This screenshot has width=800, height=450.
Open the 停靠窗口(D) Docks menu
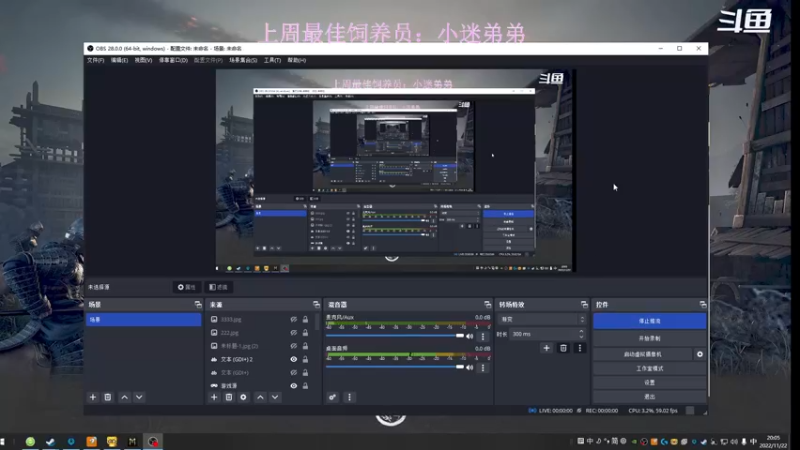[173, 60]
